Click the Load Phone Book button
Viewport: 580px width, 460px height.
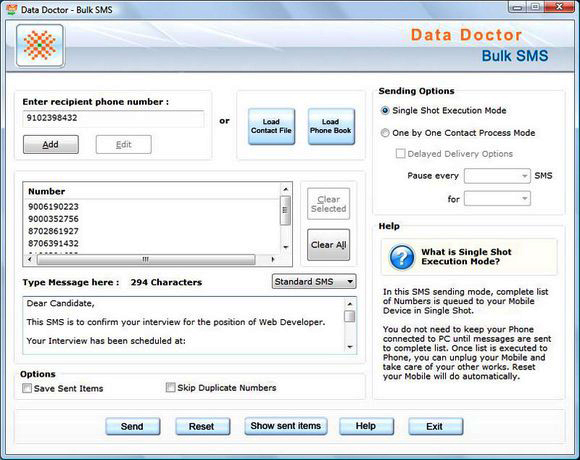(x=331, y=126)
